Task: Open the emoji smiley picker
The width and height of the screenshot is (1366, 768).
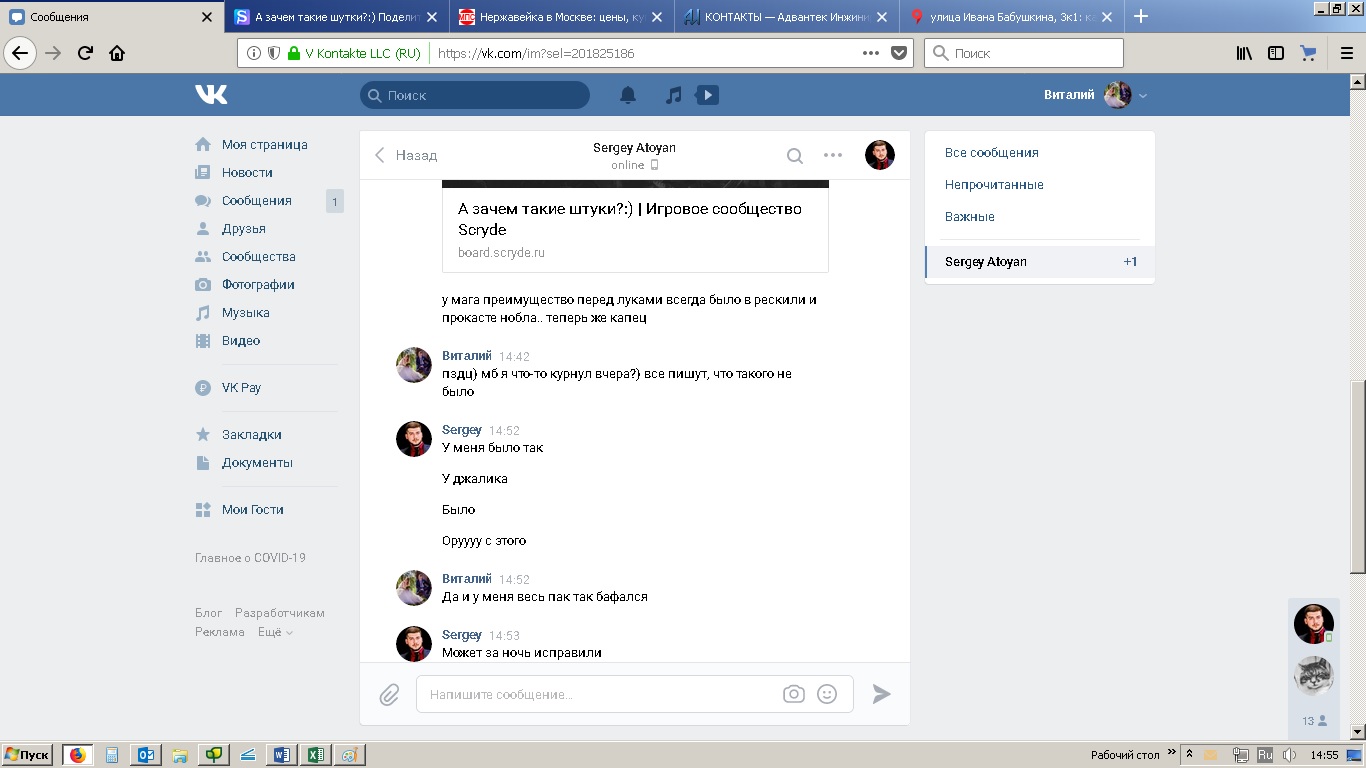Action: click(x=827, y=694)
